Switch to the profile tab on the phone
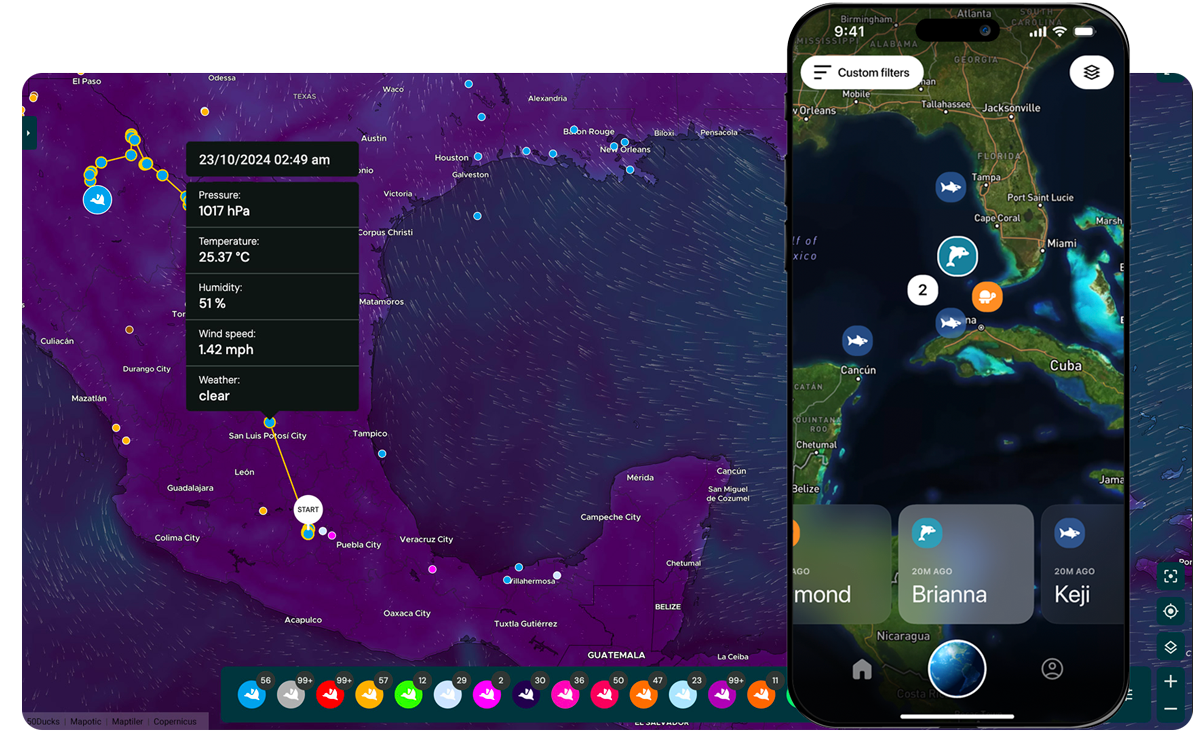The height and width of the screenshot is (733, 1200). point(1052,670)
